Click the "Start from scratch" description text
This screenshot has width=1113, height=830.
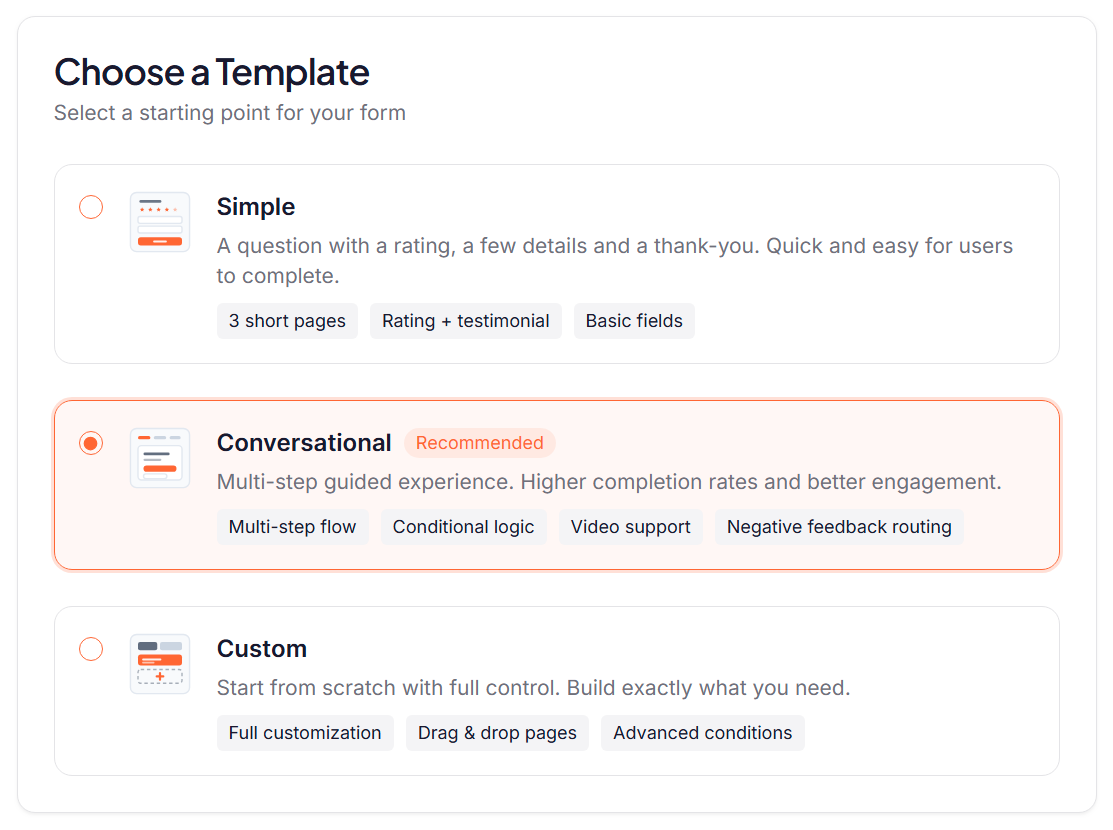pyautogui.click(x=533, y=688)
